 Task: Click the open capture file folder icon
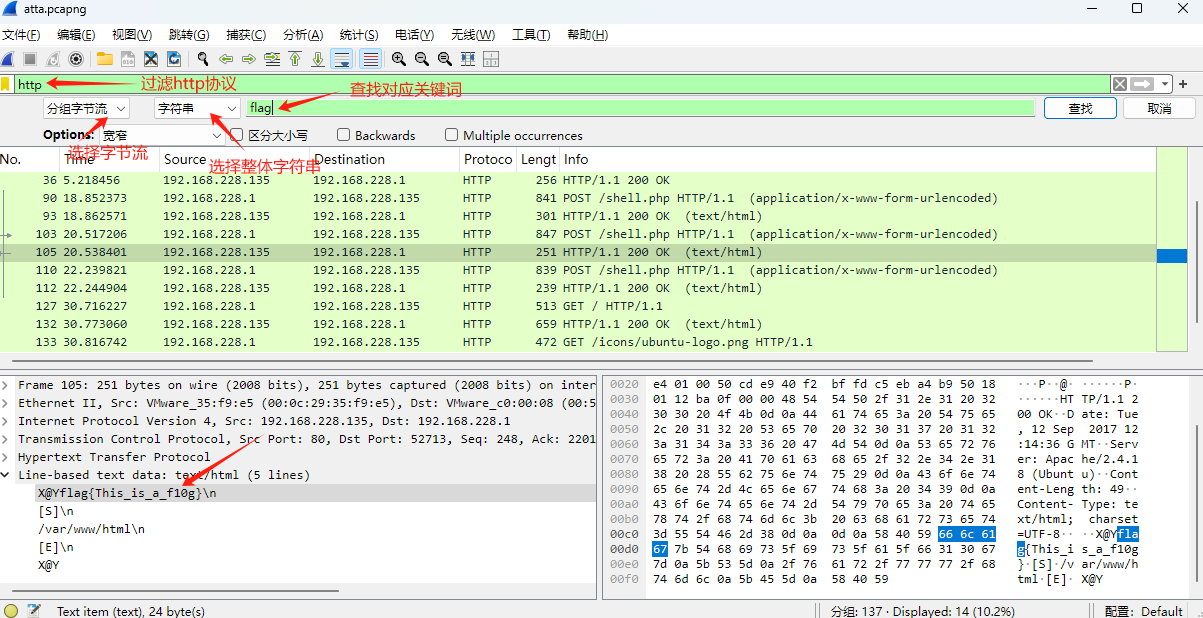click(104, 59)
